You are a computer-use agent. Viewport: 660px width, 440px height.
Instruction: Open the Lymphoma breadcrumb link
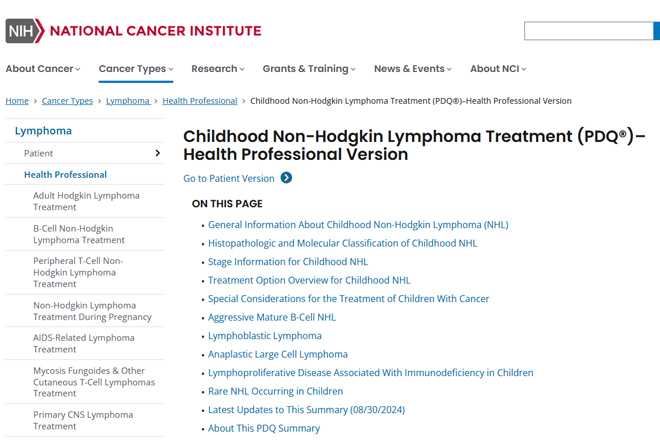(128, 101)
